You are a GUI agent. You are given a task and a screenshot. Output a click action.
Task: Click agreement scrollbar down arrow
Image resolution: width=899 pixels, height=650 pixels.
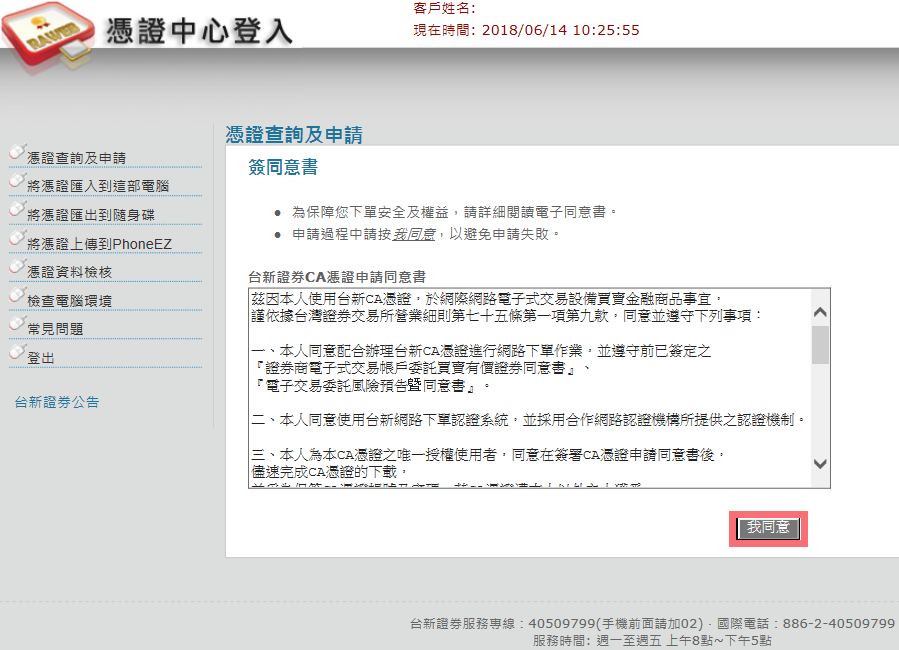point(820,464)
